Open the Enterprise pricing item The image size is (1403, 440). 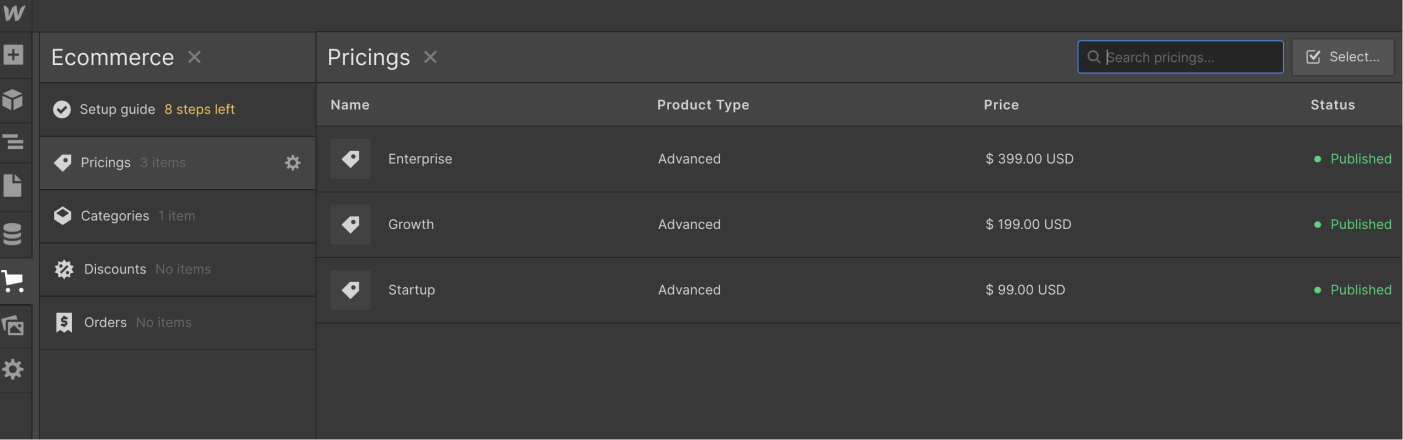click(x=420, y=159)
